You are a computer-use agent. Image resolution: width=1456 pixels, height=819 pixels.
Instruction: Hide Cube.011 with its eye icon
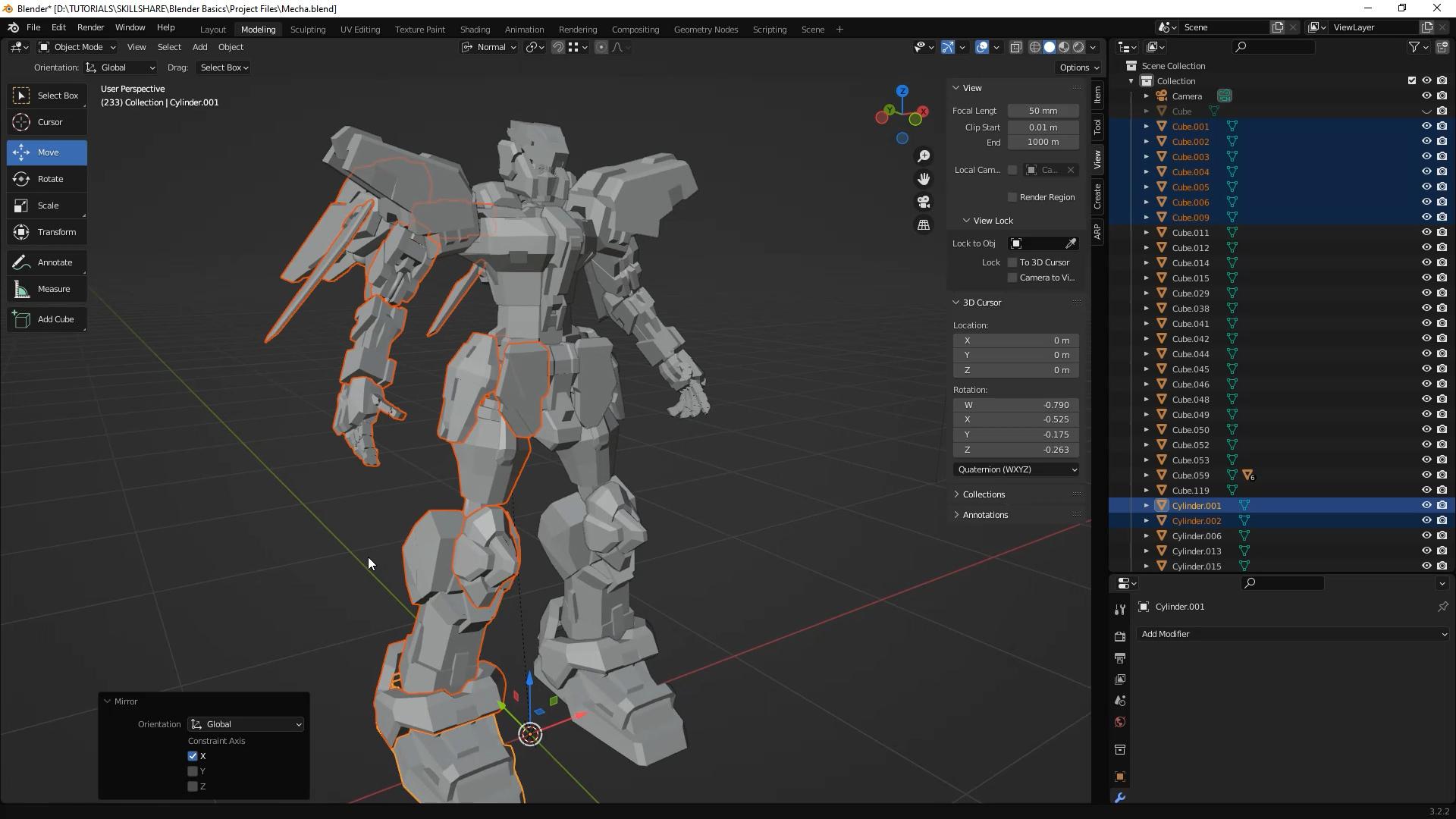(1426, 233)
